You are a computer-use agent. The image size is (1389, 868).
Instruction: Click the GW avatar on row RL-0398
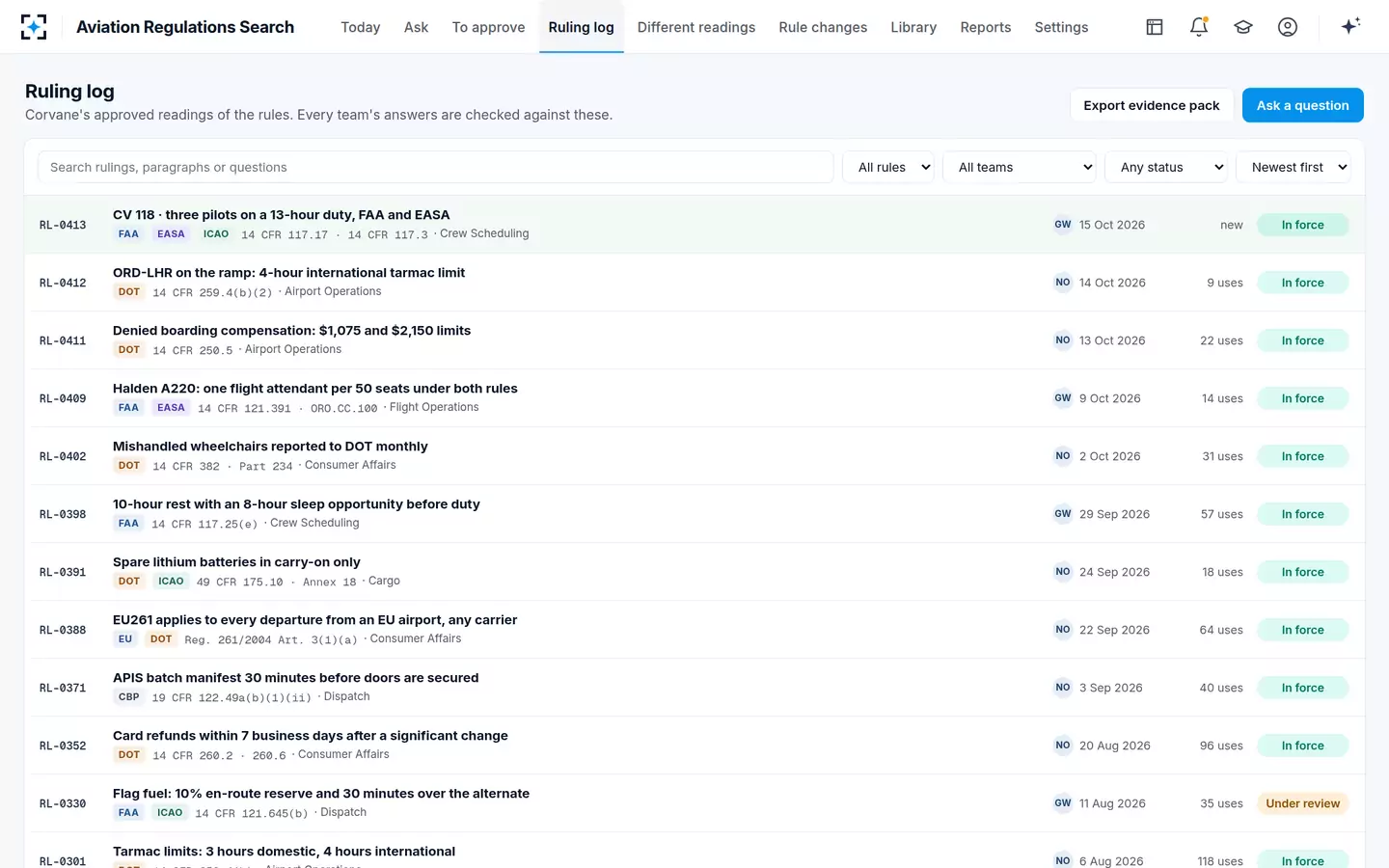point(1063,514)
